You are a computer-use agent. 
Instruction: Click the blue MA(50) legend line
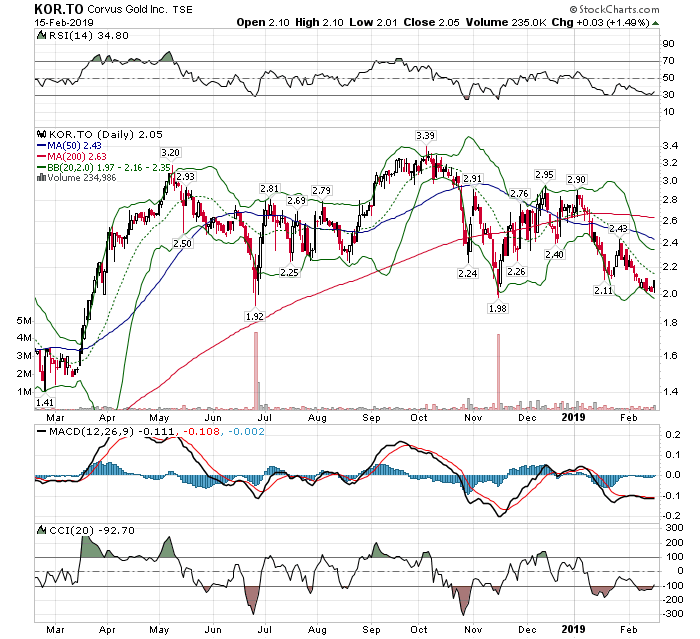[41, 146]
